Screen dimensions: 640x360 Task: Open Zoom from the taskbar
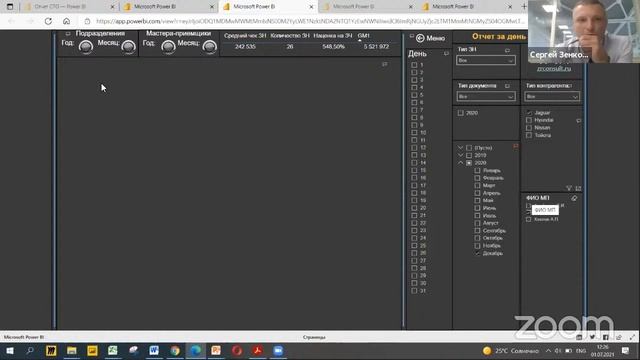pos(278,351)
